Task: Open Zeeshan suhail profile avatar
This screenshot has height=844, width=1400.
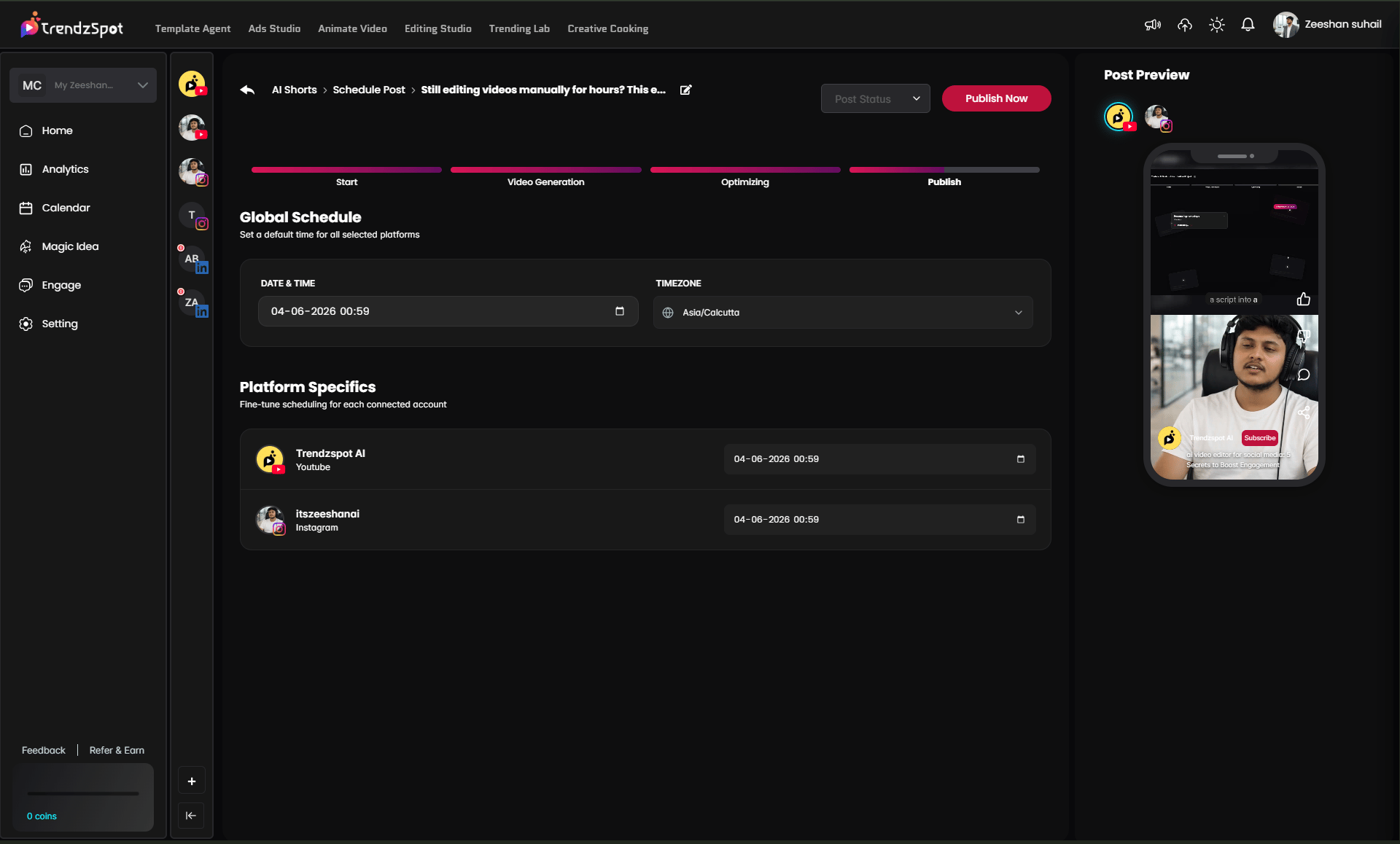Action: [1286, 25]
